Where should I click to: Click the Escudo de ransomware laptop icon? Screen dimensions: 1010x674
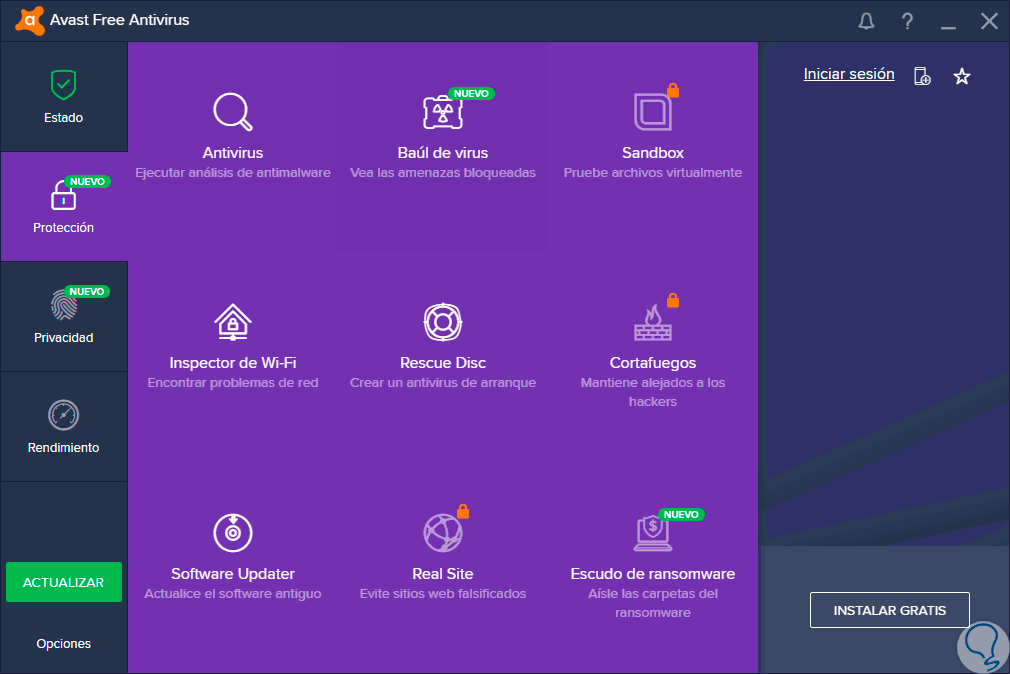point(653,533)
